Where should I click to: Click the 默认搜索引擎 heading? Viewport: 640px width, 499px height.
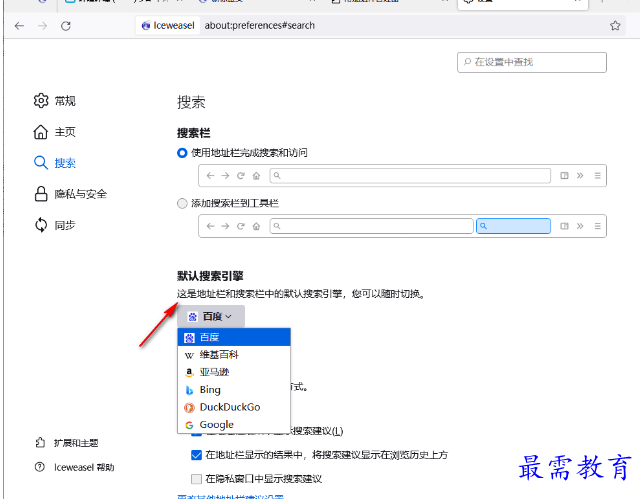(x=210, y=276)
